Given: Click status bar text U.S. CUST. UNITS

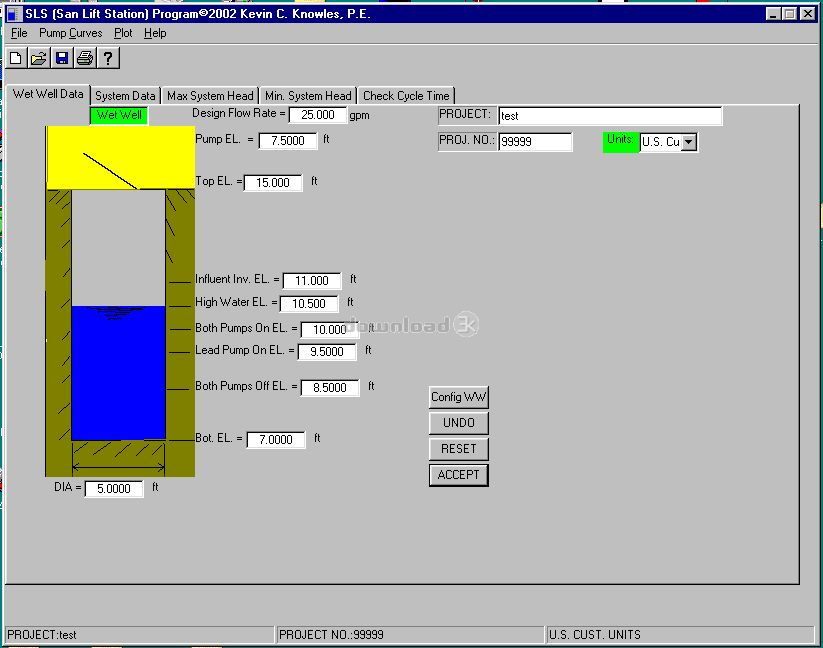Looking at the screenshot, I should coord(595,635).
